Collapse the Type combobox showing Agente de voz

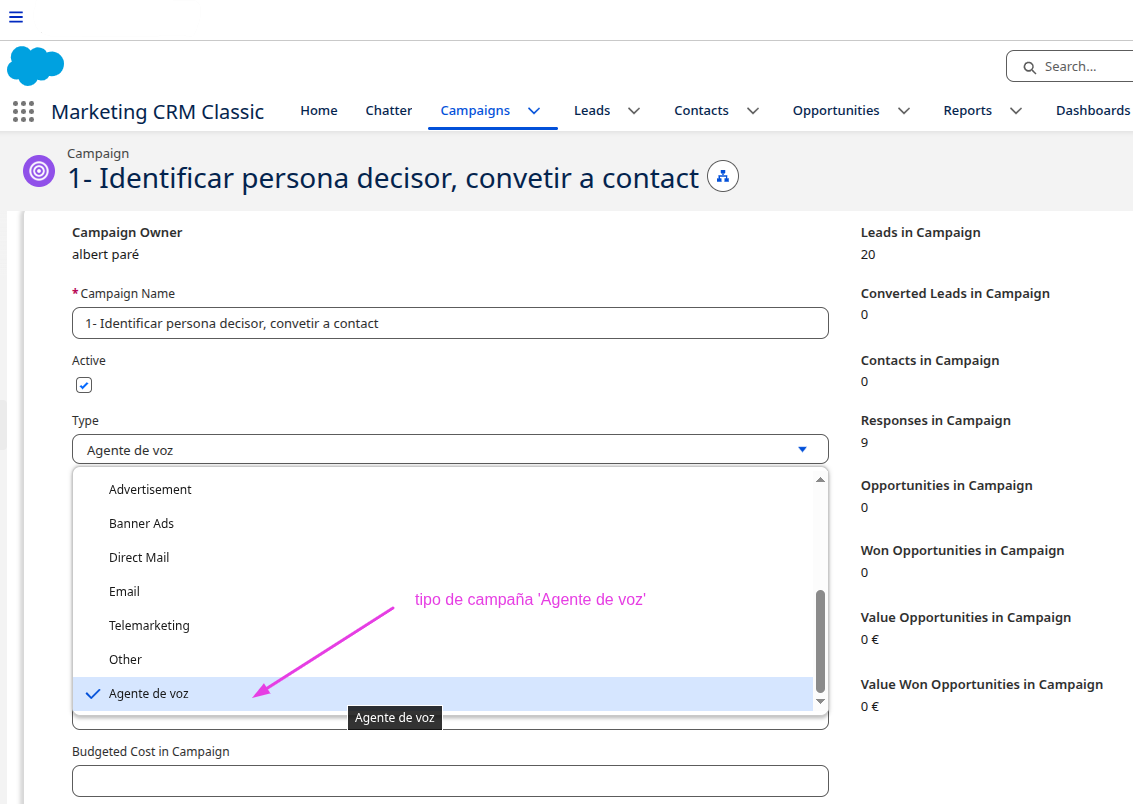point(450,449)
